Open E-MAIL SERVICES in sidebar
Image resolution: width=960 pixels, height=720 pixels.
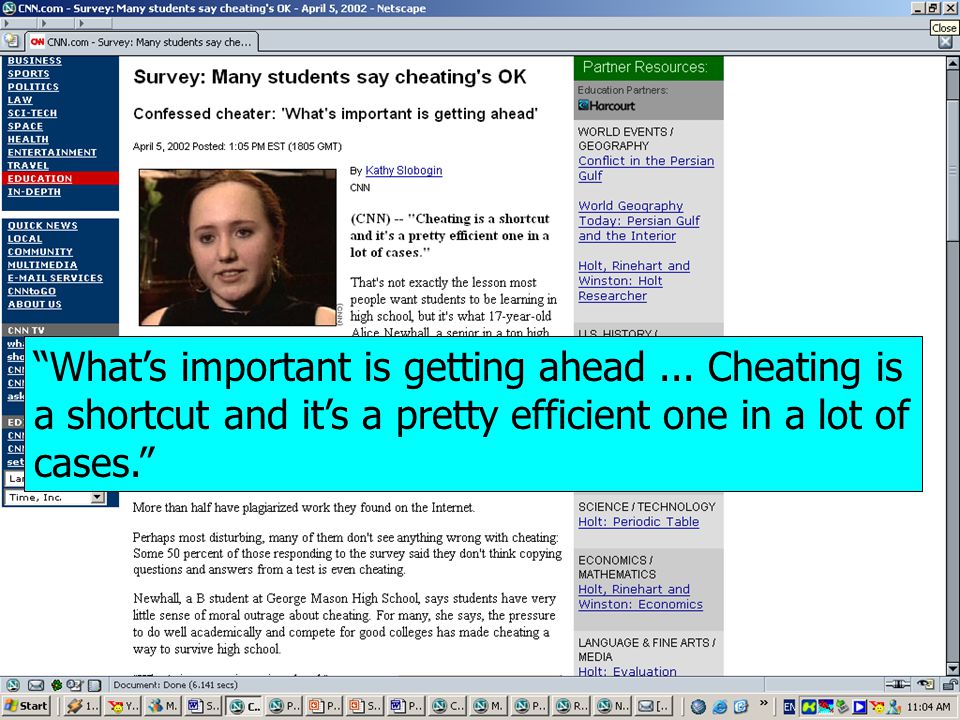pyautogui.click(x=55, y=278)
